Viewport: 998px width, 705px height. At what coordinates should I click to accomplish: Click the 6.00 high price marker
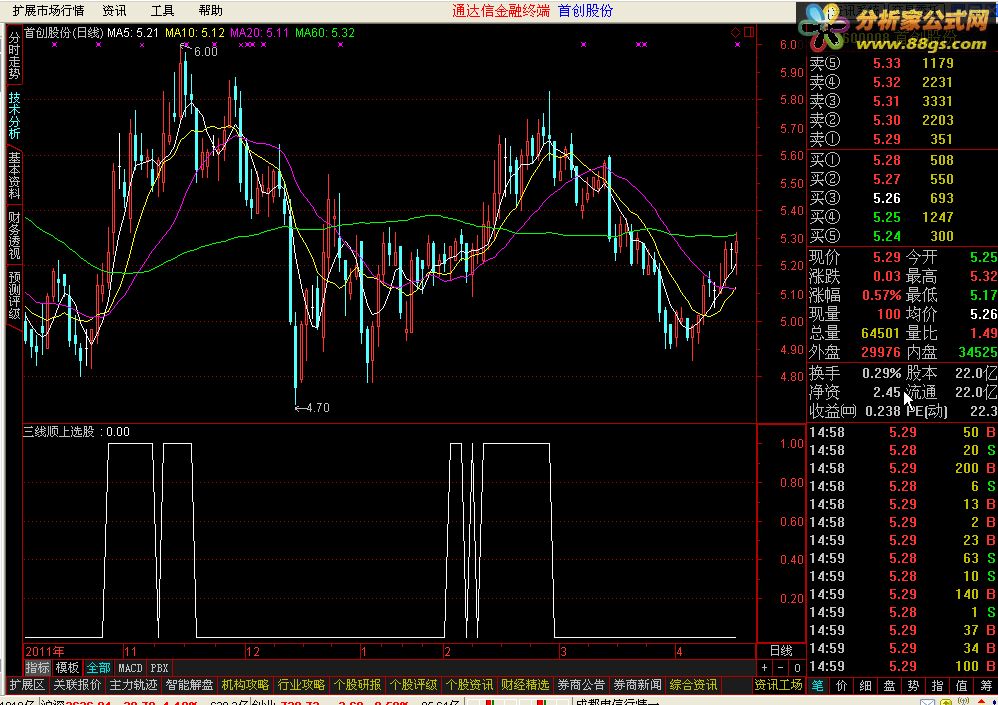tap(206, 52)
